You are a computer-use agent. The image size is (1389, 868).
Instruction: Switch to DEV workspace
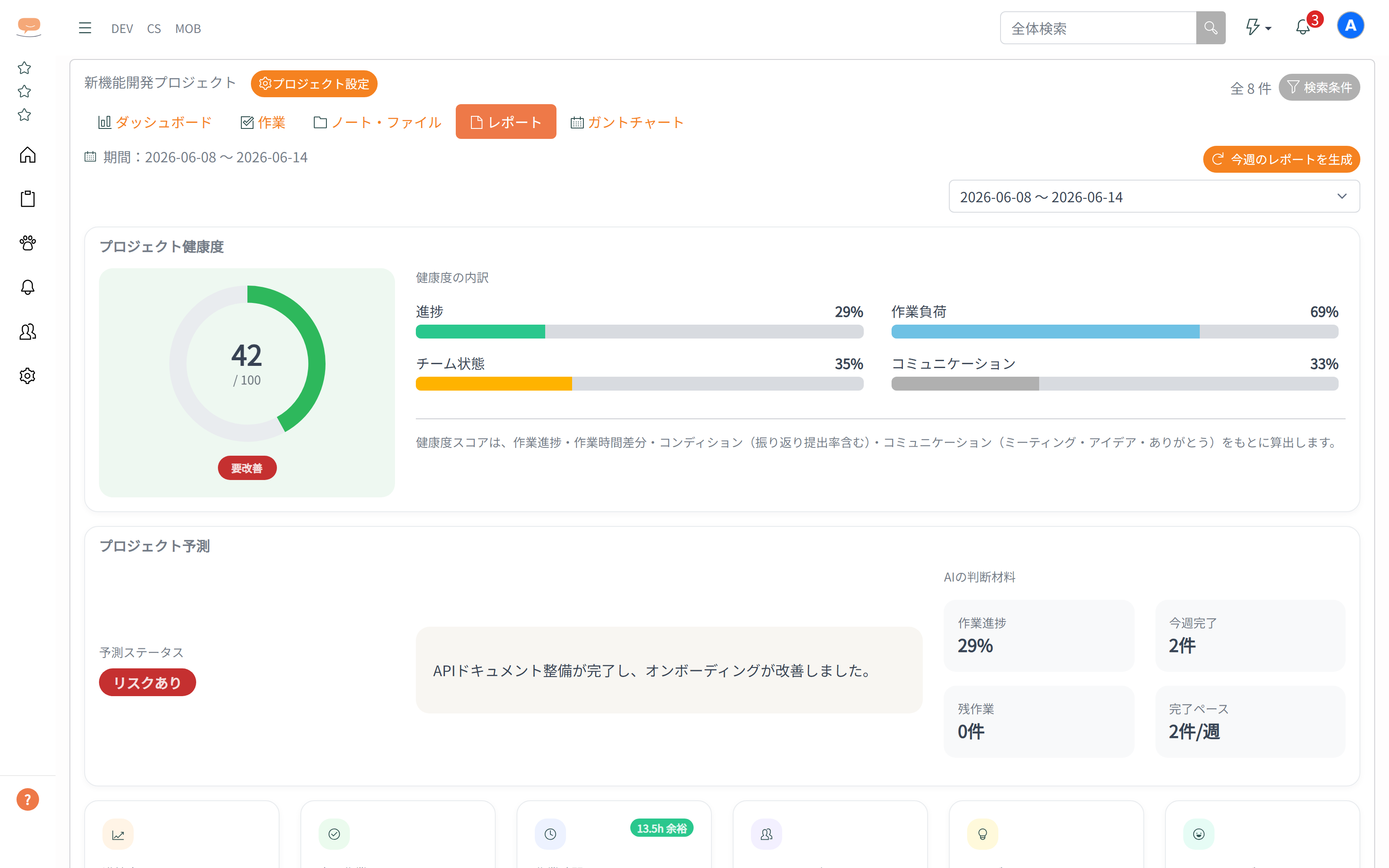point(122,29)
